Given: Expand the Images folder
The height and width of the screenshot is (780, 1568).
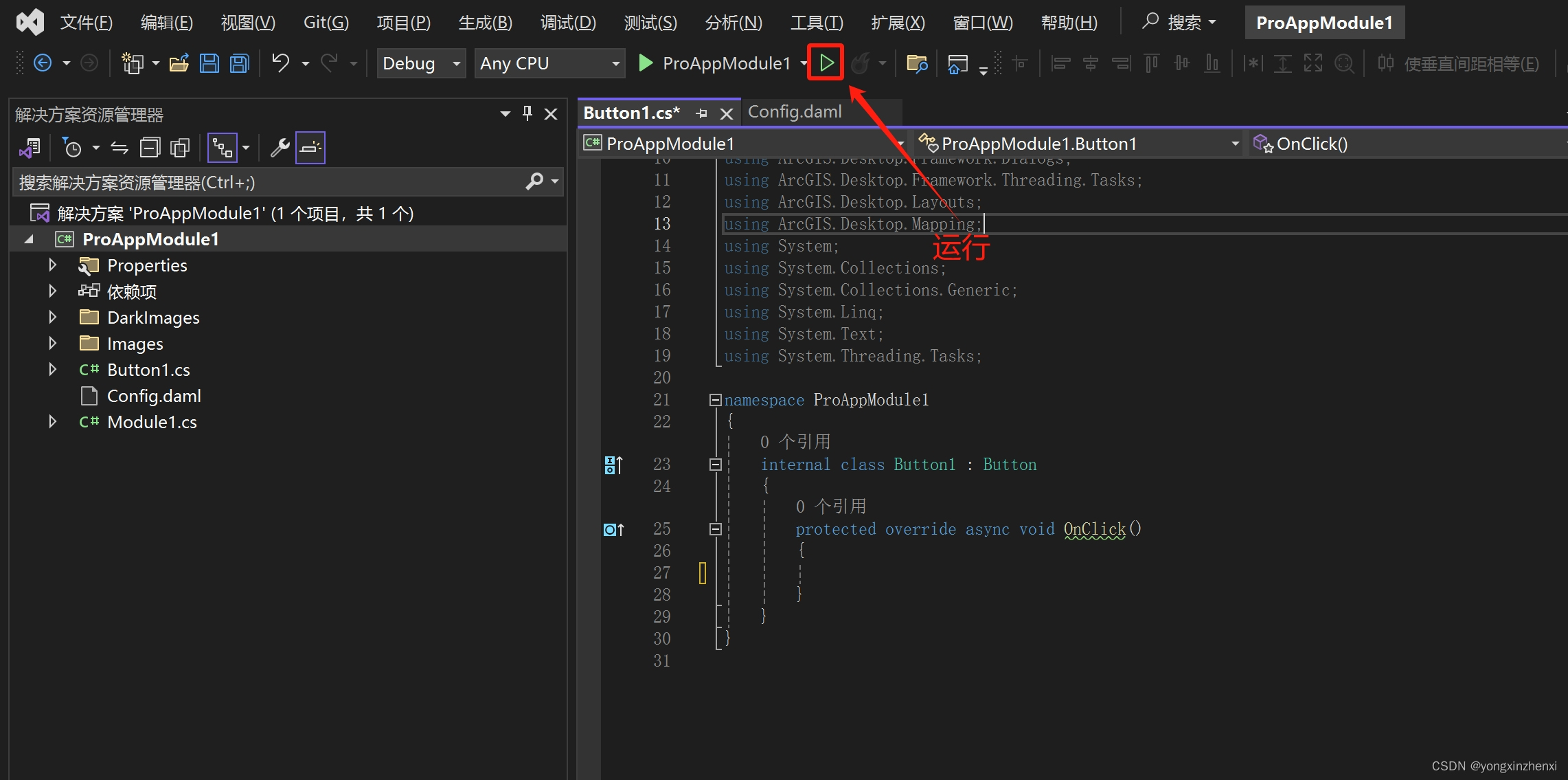Looking at the screenshot, I should tap(52, 344).
